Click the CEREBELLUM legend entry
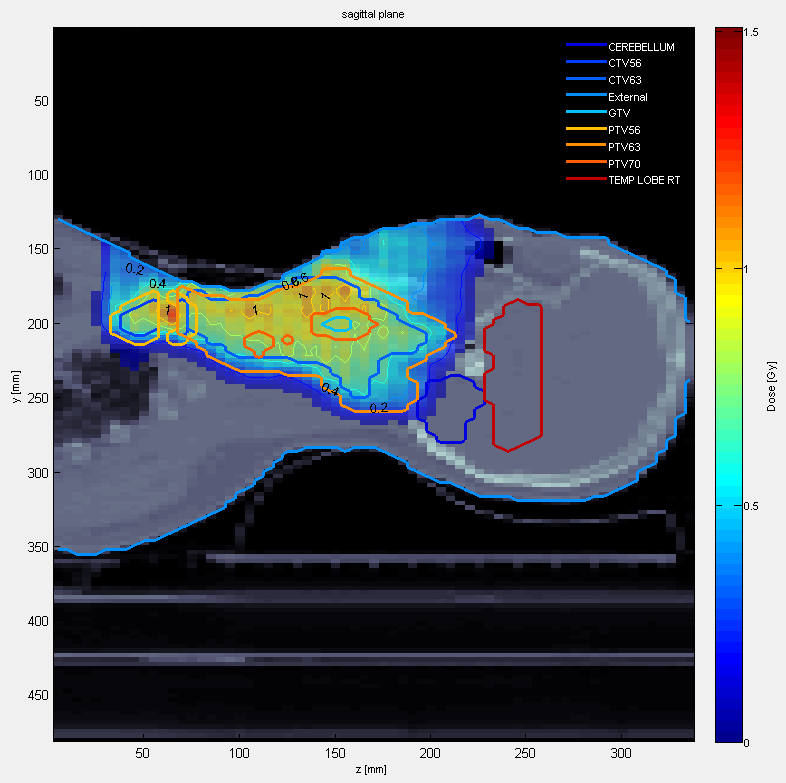 (x=640, y=47)
